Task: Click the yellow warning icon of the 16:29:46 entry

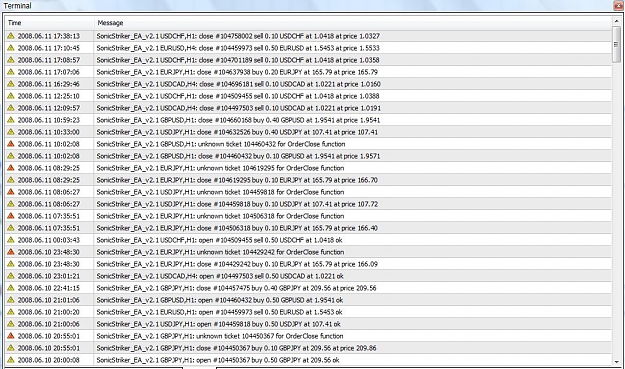Action: 11,84
